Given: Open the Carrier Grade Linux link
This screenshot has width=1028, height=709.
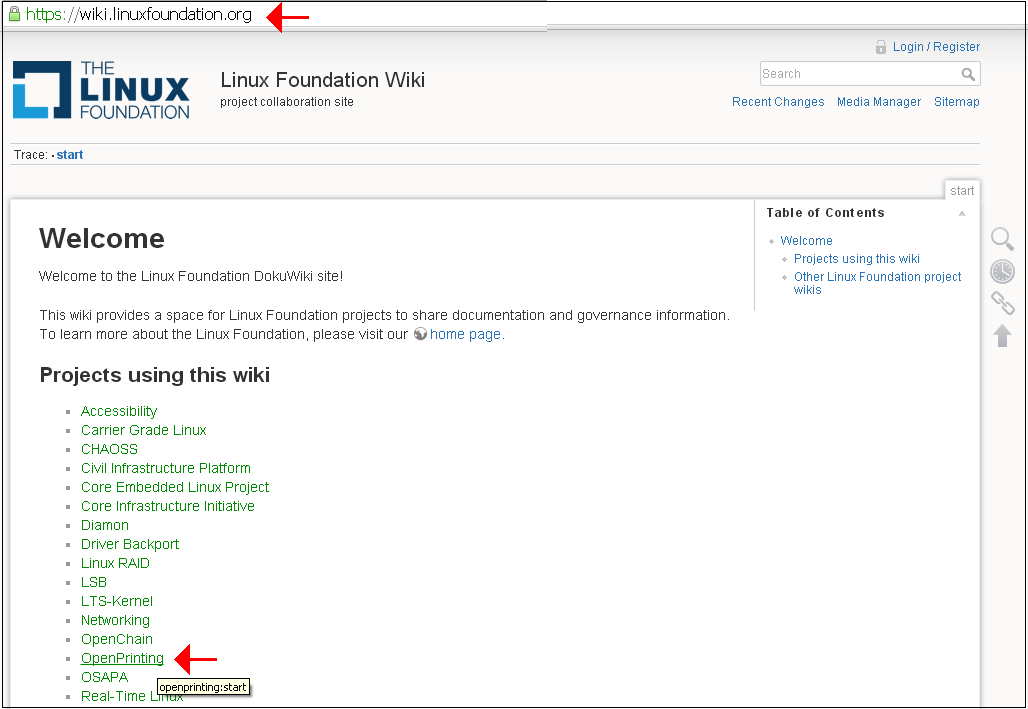Looking at the screenshot, I should tap(144, 430).
